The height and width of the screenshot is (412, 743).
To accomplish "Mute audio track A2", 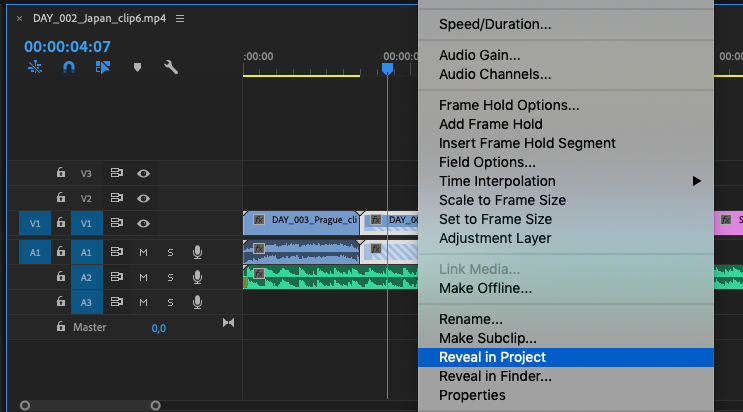I will [x=143, y=277].
